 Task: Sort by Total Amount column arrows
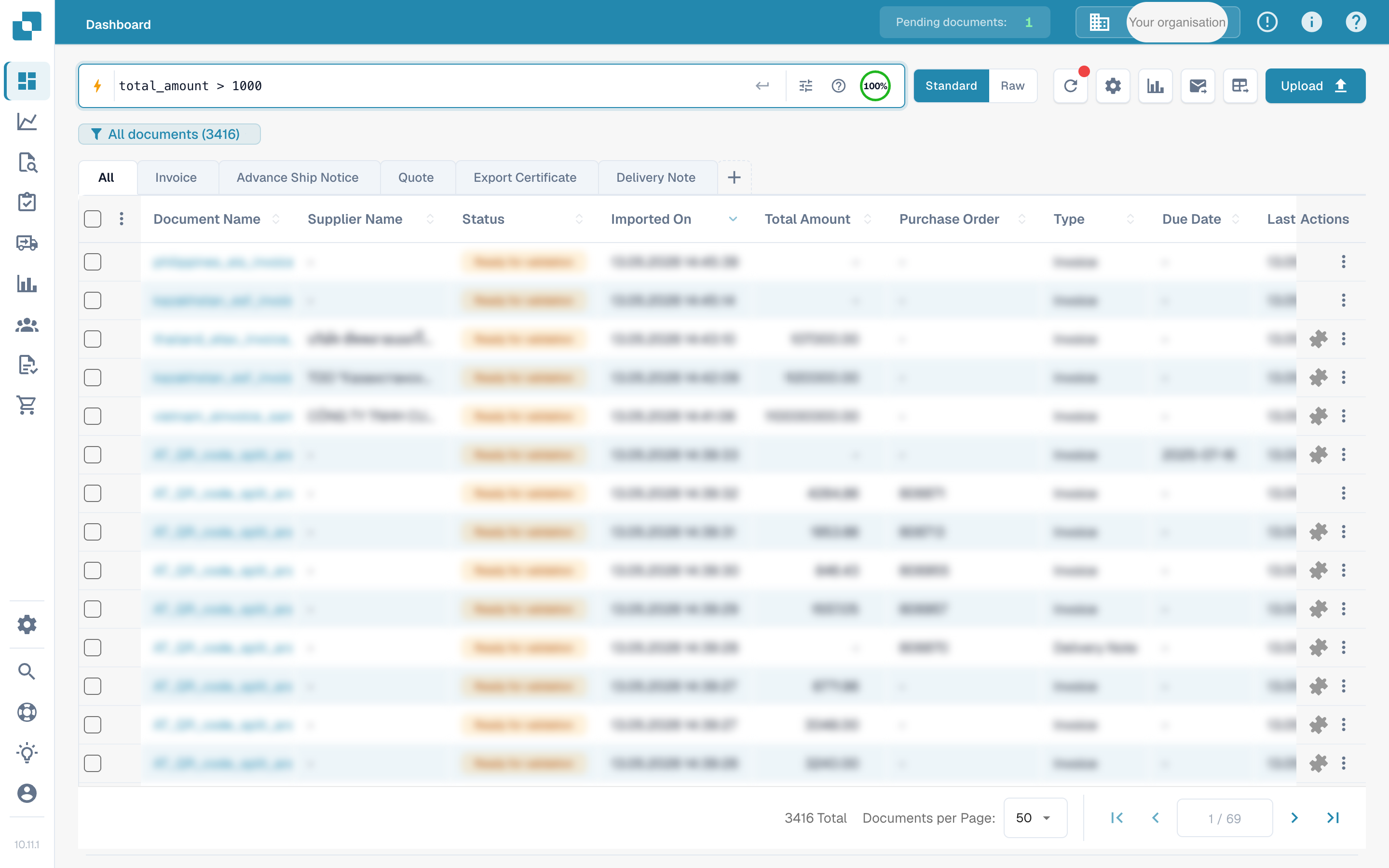tap(867, 219)
